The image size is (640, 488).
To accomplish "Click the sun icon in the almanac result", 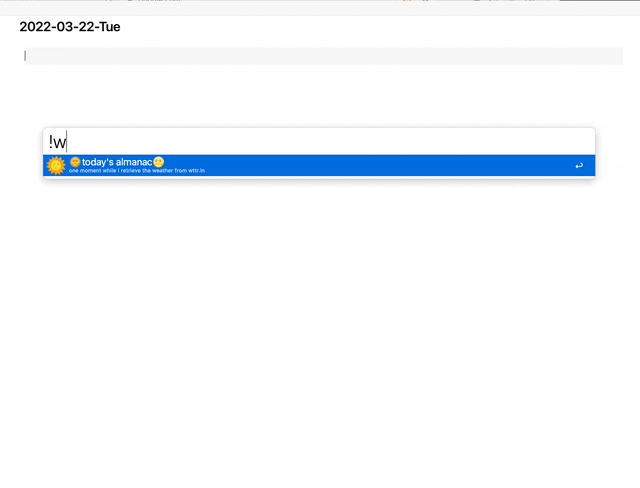I will click(56, 166).
